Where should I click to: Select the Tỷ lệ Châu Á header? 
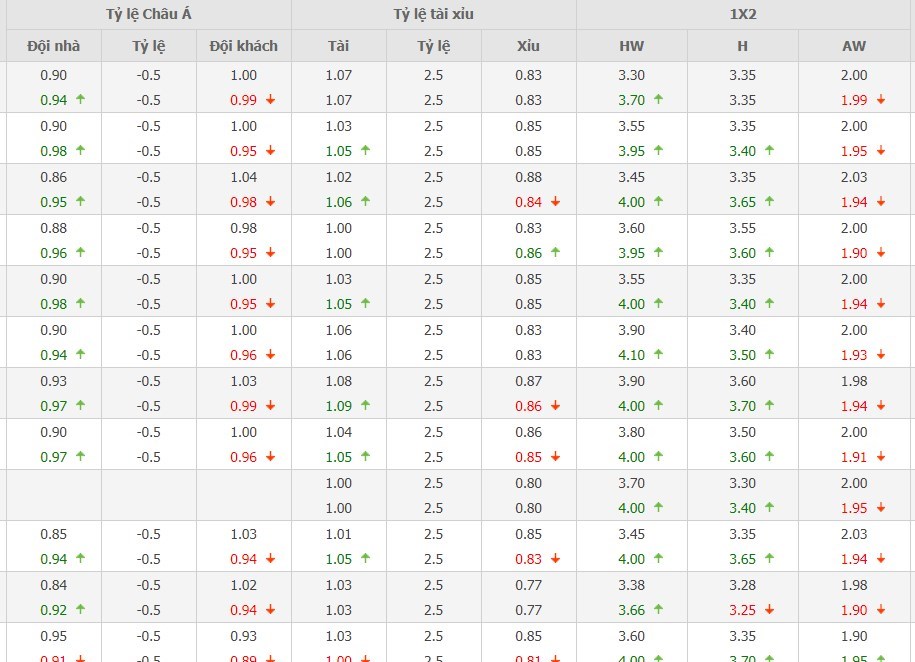[149, 15]
